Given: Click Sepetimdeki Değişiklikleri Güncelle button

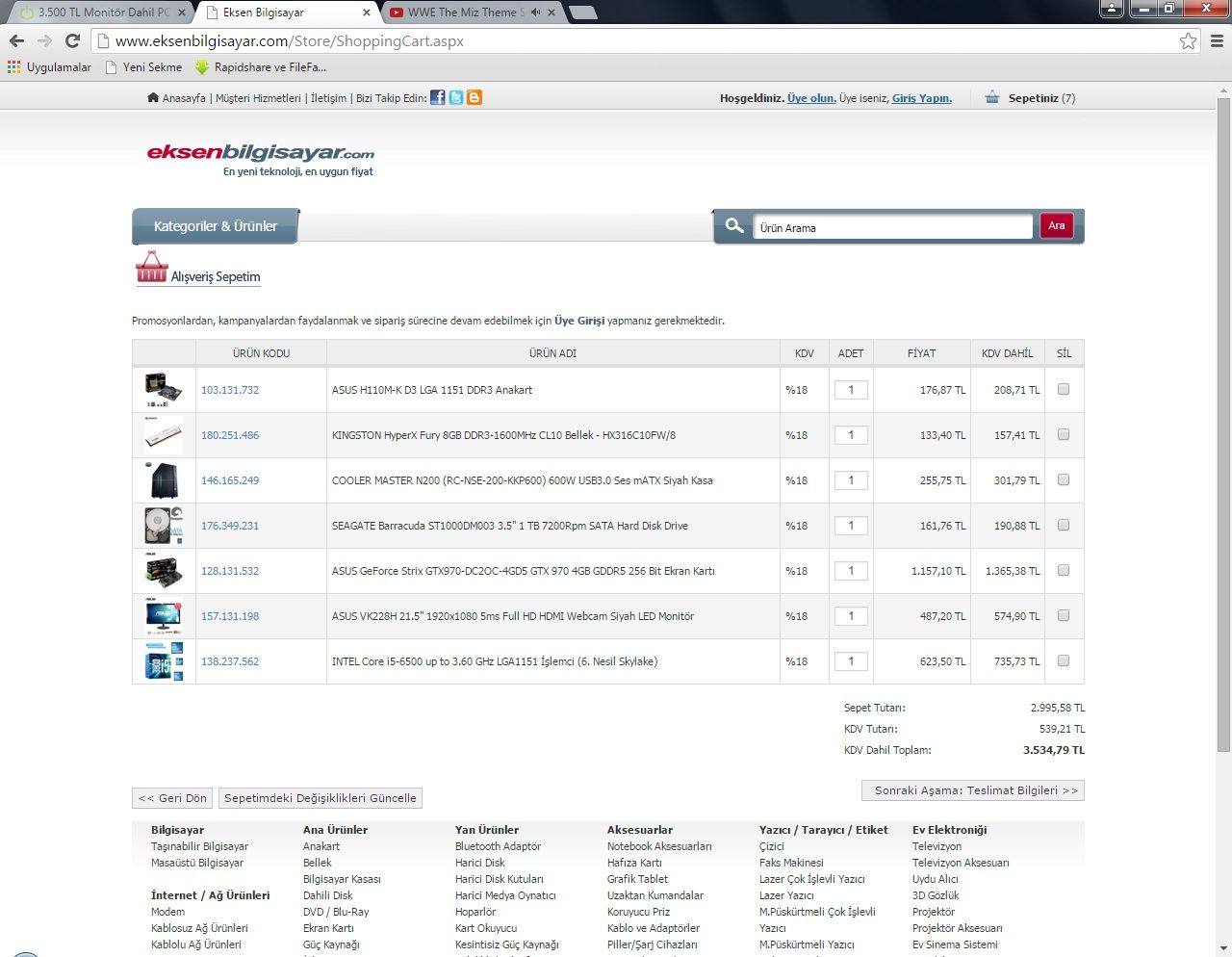Looking at the screenshot, I should click(321, 798).
